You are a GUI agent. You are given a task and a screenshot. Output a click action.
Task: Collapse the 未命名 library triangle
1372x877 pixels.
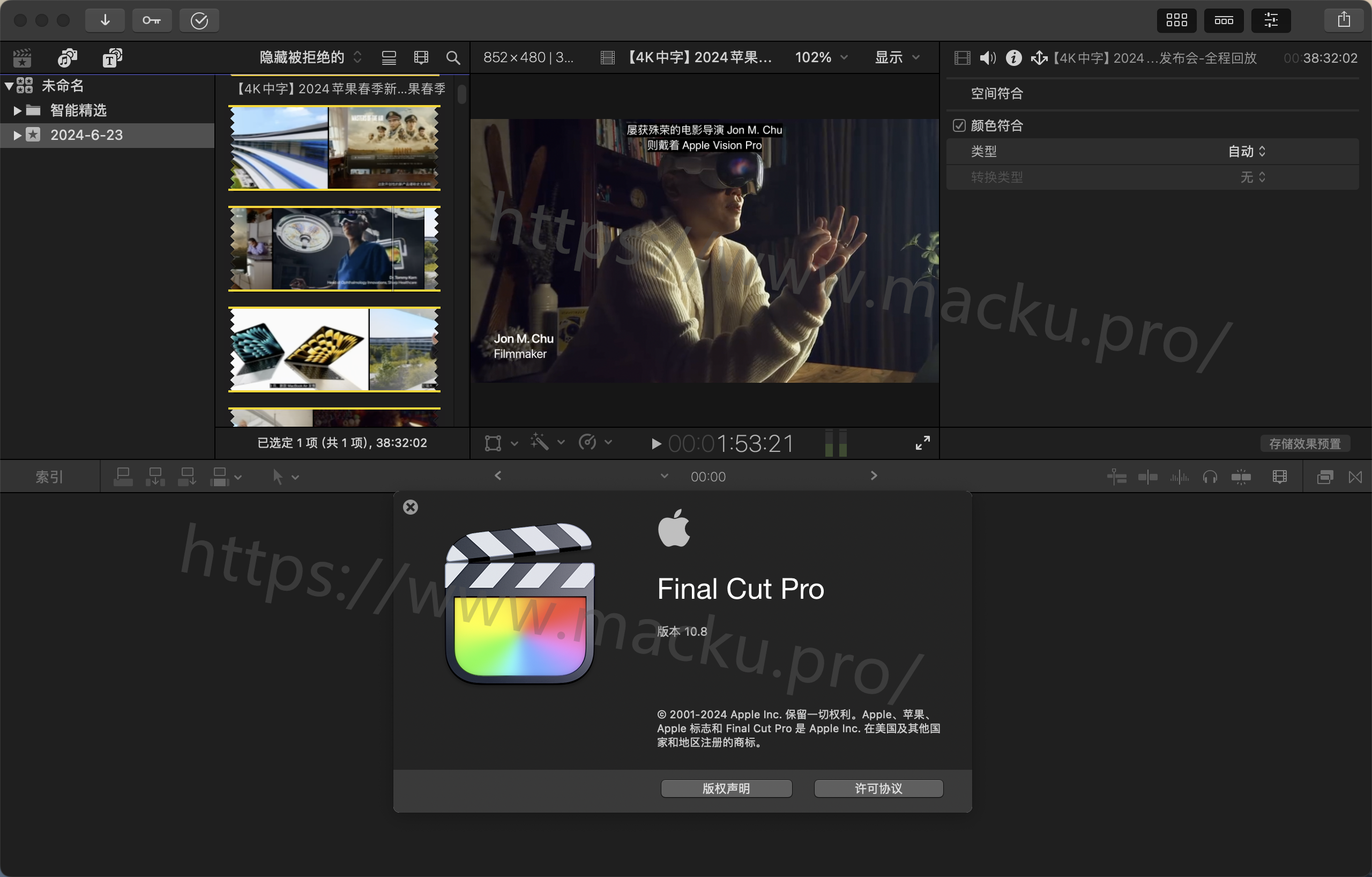[9, 86]
